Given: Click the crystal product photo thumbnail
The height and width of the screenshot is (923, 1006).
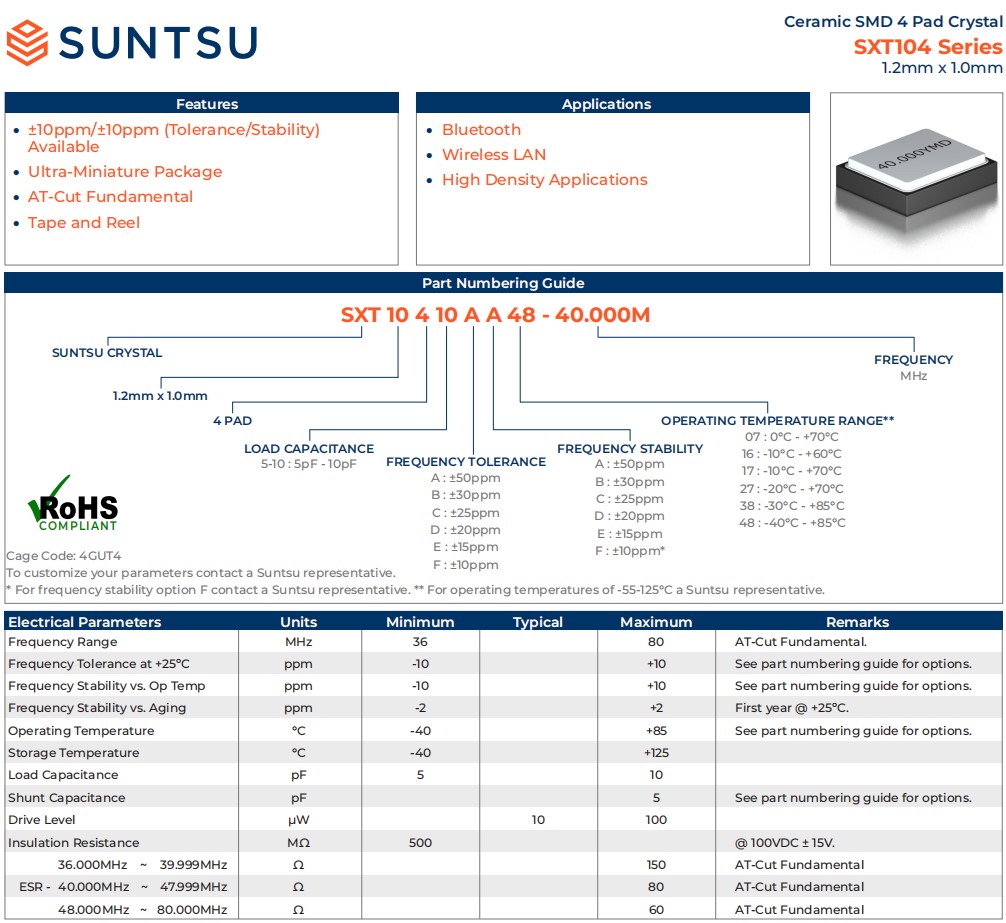Looking at the screenshot, I should pyautogui.click(x=916, y=178).
